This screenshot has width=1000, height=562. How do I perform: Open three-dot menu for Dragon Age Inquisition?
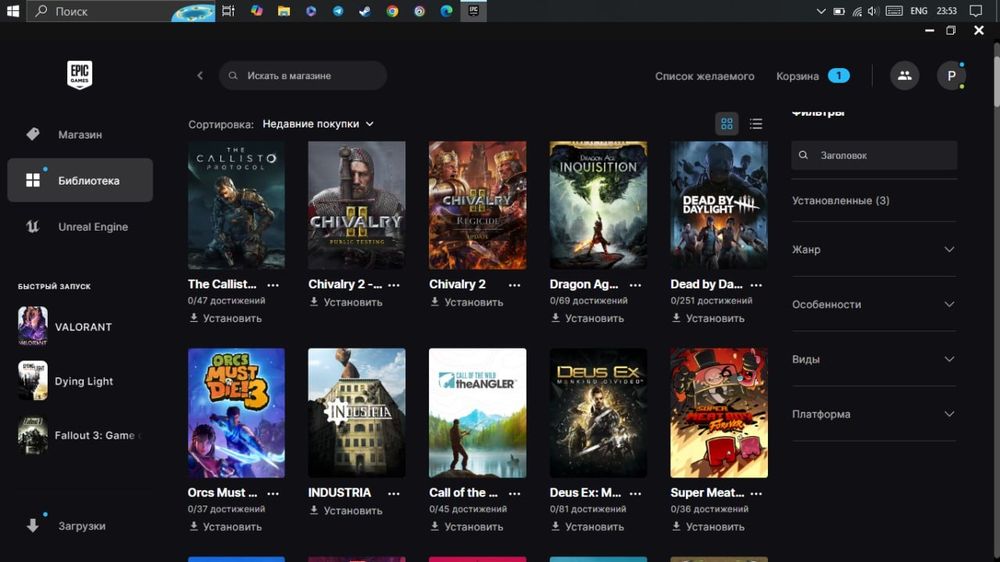635,285
